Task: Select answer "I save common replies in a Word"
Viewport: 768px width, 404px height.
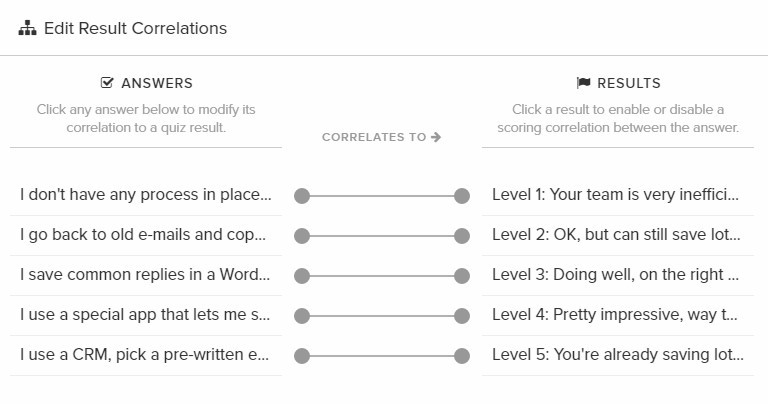Action: click(x=146, y=275)
